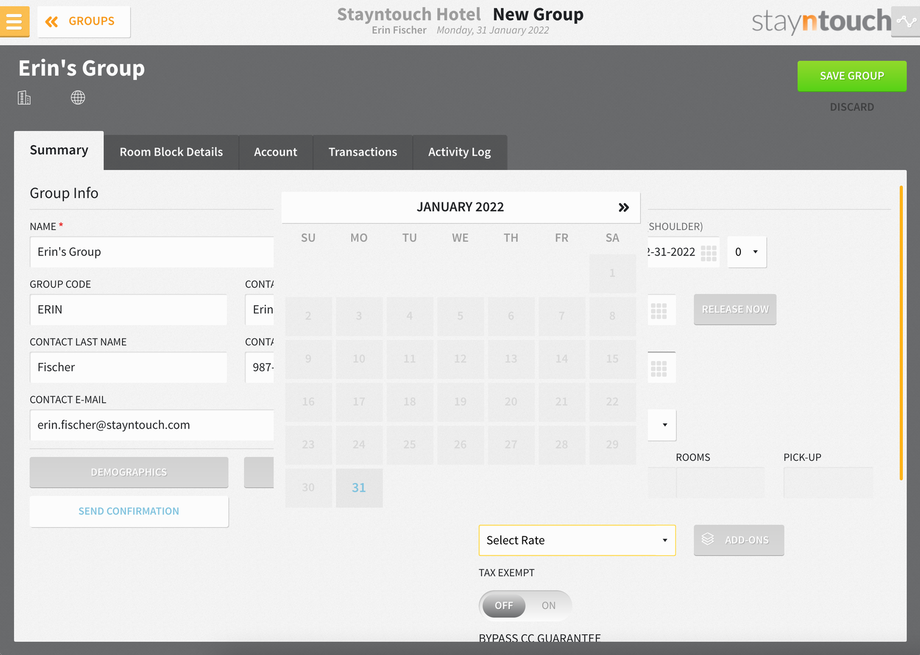Click the staynTouch logo

(821, 21)
